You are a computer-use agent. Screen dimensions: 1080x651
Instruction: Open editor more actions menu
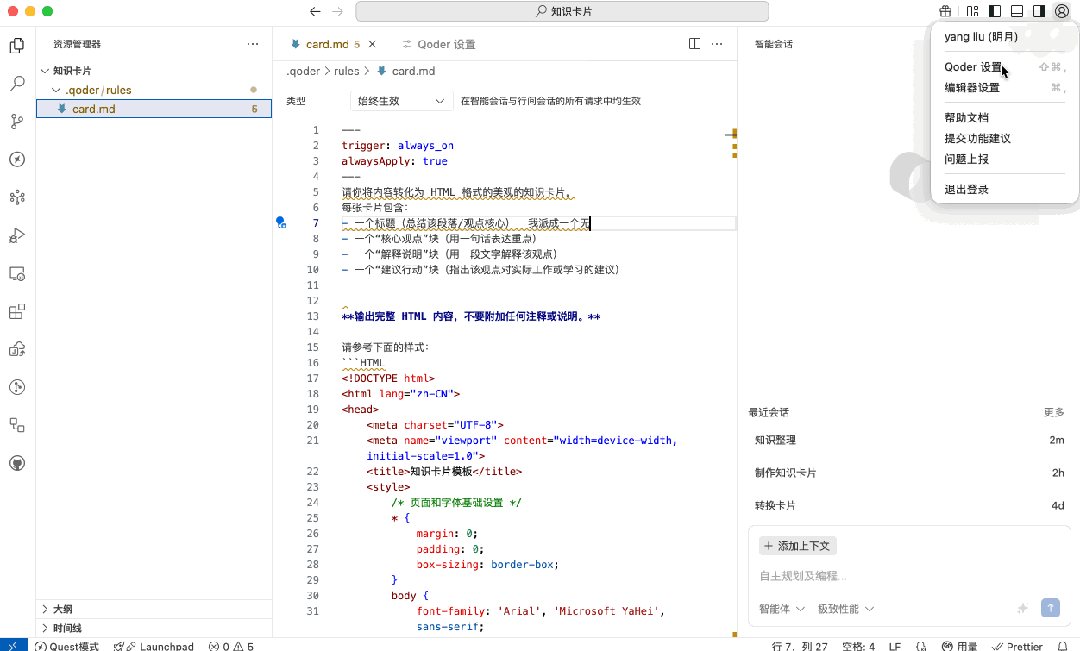(x=717, y=43)
